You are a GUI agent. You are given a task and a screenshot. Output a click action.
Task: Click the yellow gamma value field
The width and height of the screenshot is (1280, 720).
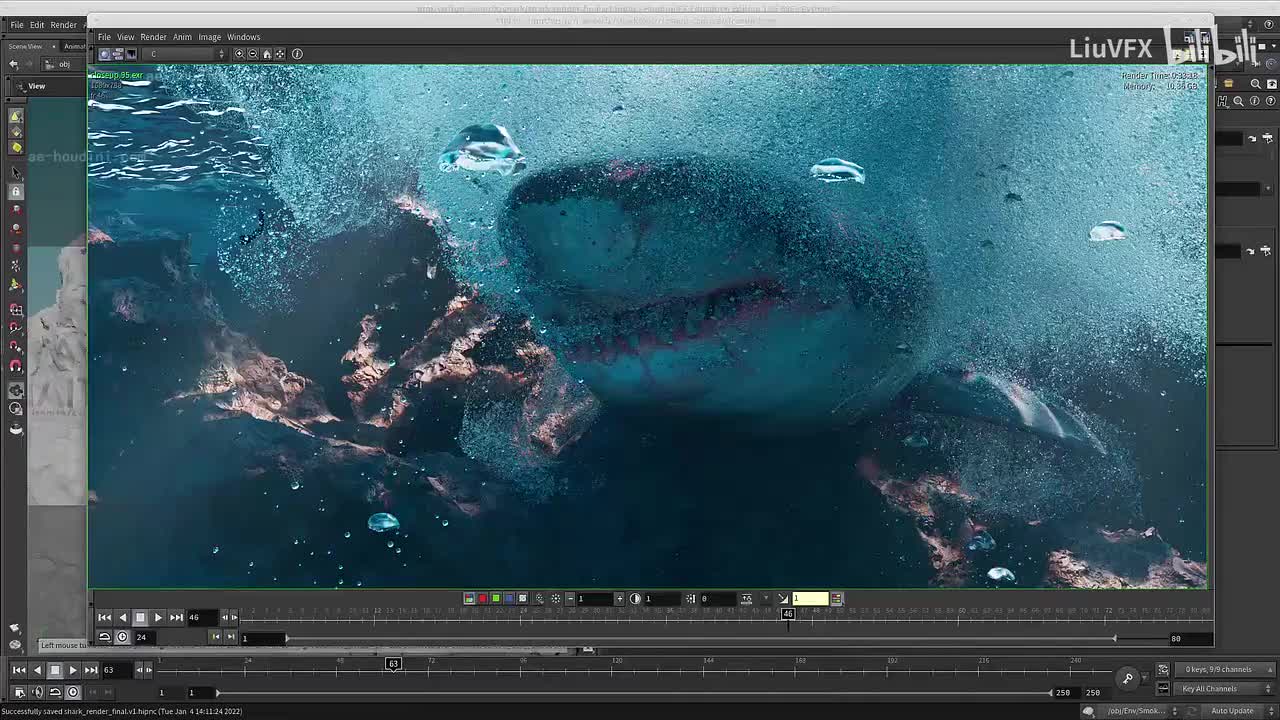[810, 599]
